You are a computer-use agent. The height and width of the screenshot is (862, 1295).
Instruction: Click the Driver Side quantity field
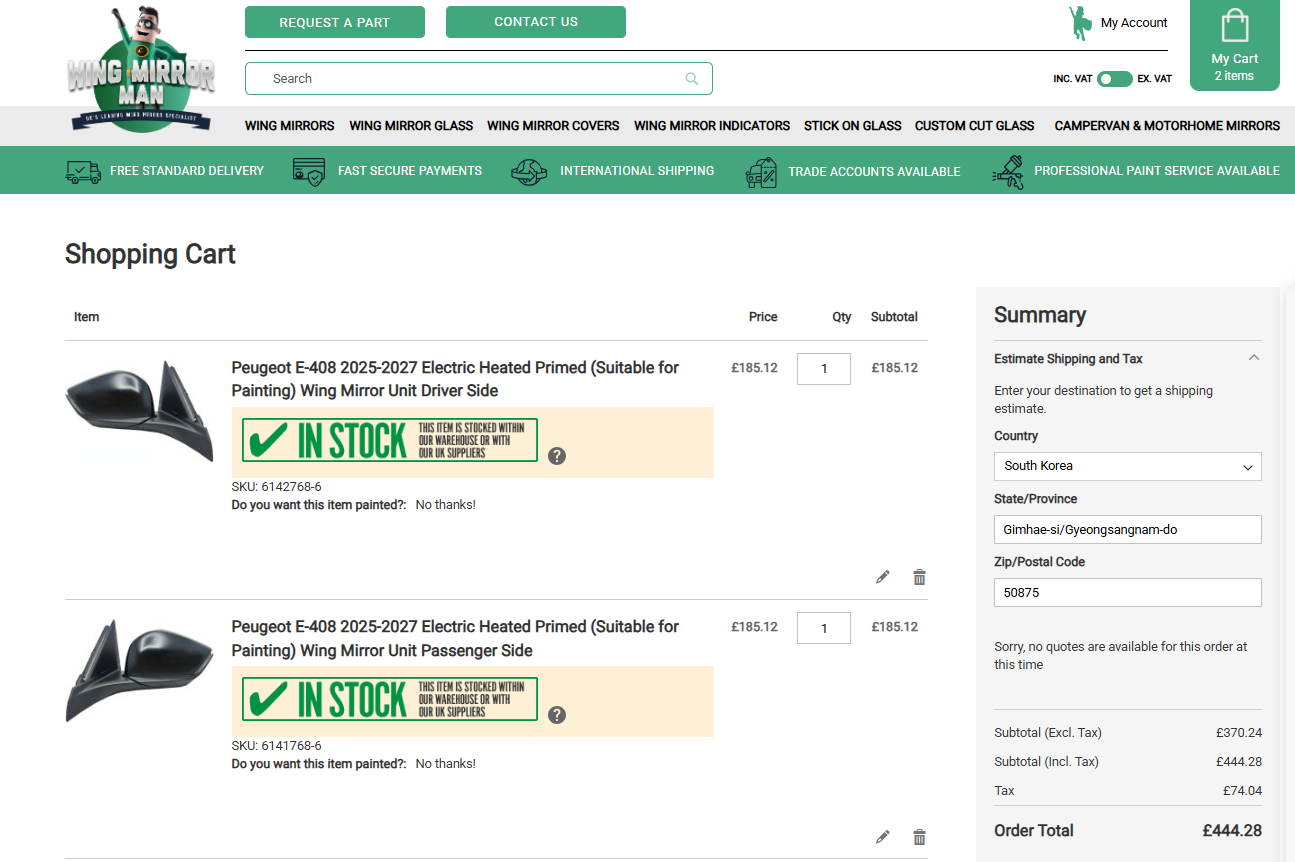click(x=824, y=369)
